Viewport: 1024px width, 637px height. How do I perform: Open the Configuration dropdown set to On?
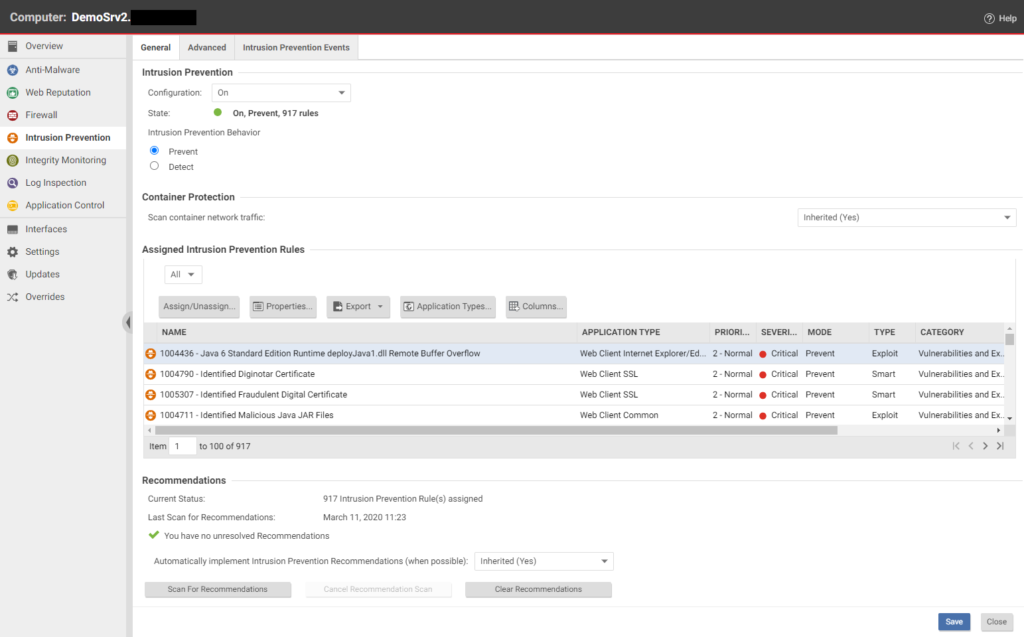pos(281,93)
